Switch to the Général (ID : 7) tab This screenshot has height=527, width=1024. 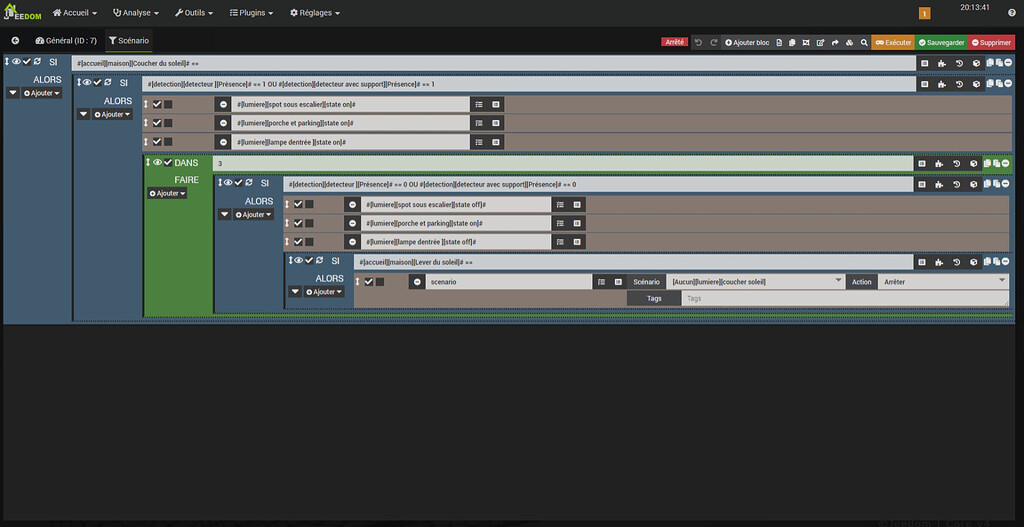(x=66, y=40)
